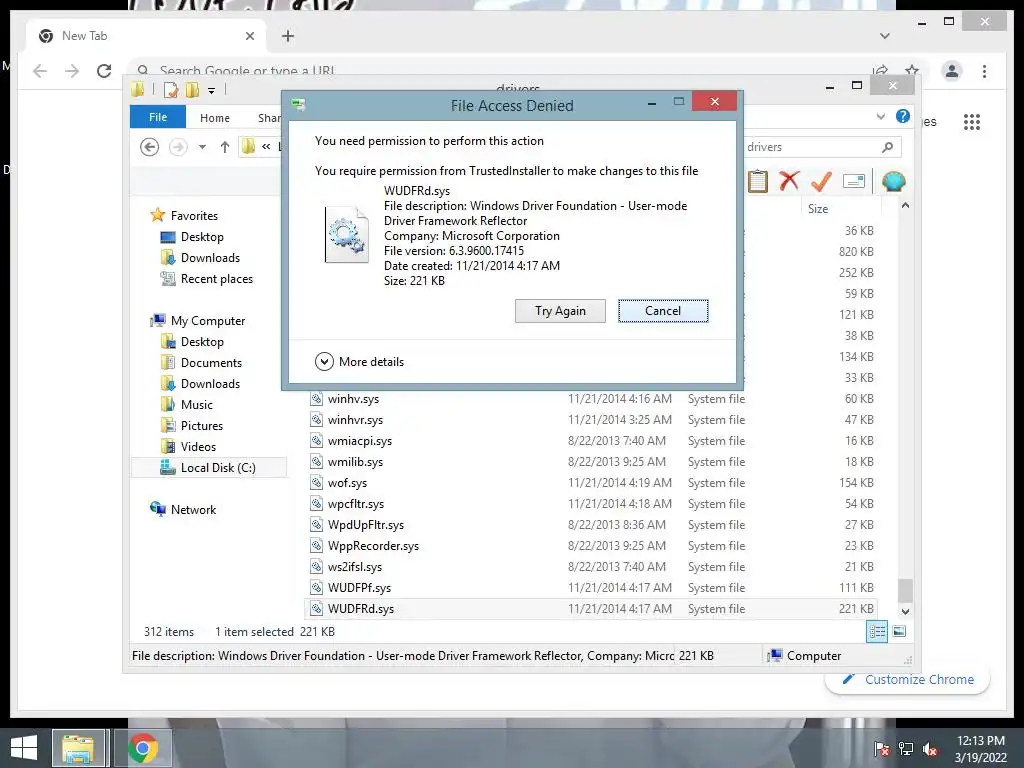1024x768 pixels.
Task: Open a new Chrome tab with plus
Action: pyautogui.click(x=288, y=36)
